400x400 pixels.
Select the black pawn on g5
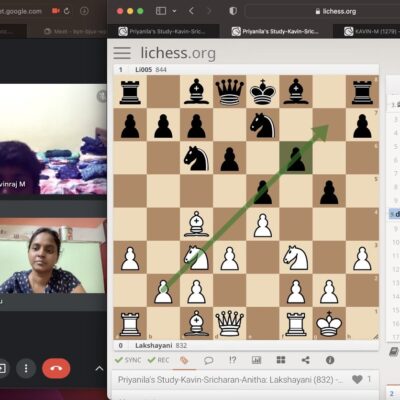[329, 191]
